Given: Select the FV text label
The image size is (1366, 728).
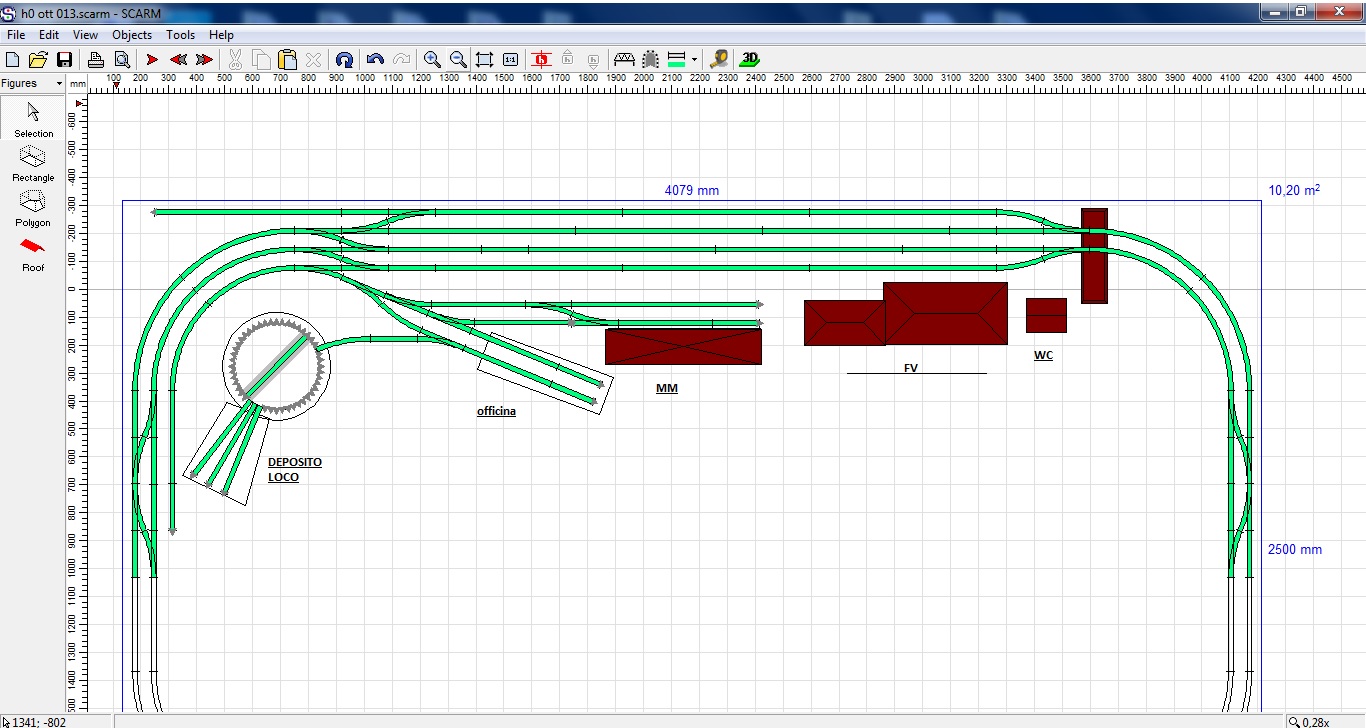Looking at the screenshot, I should coord(911,368).
